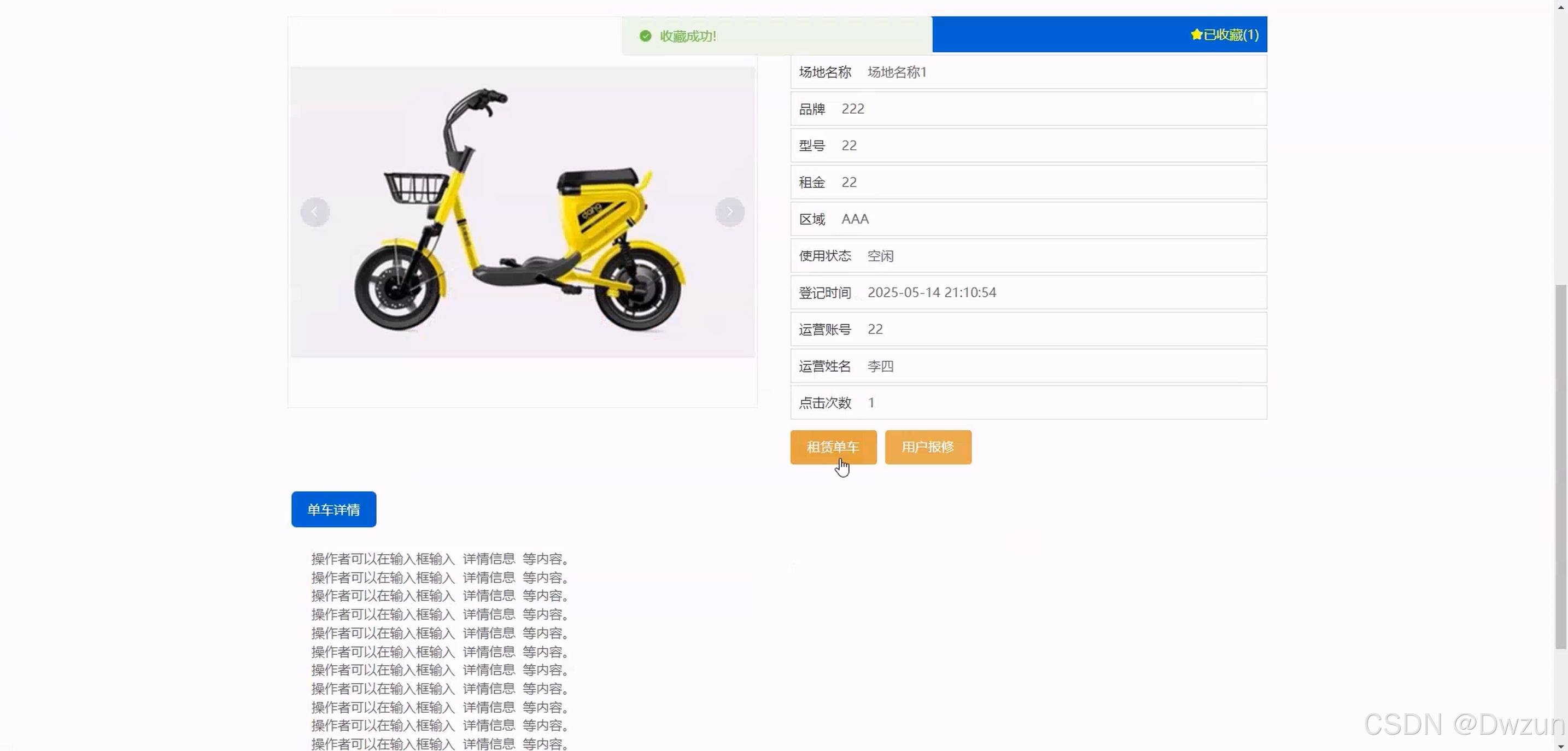The height and width of the screenshot is (751, 1568).
Task: Open the 单车详情 details tab
Action: point(334,509)
